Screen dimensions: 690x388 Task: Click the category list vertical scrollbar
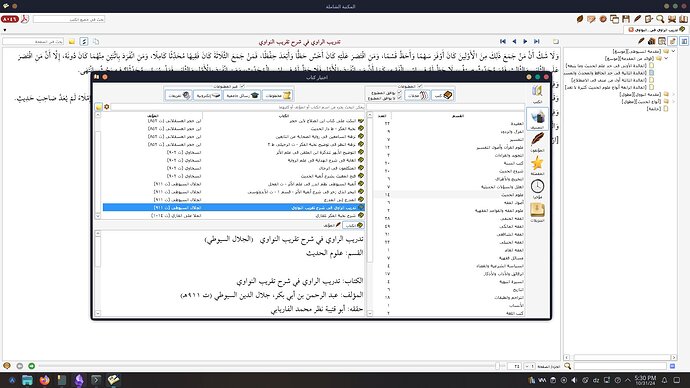coord(370,213)
